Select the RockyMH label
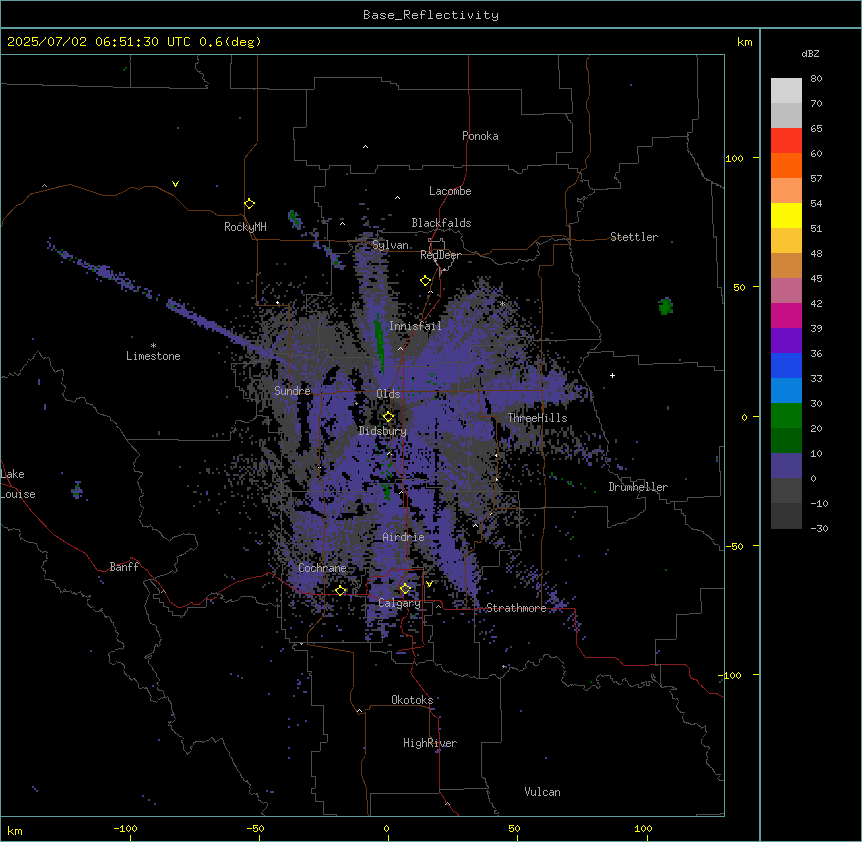The width and height of the screenshot is (862, 842). (245, 227)
